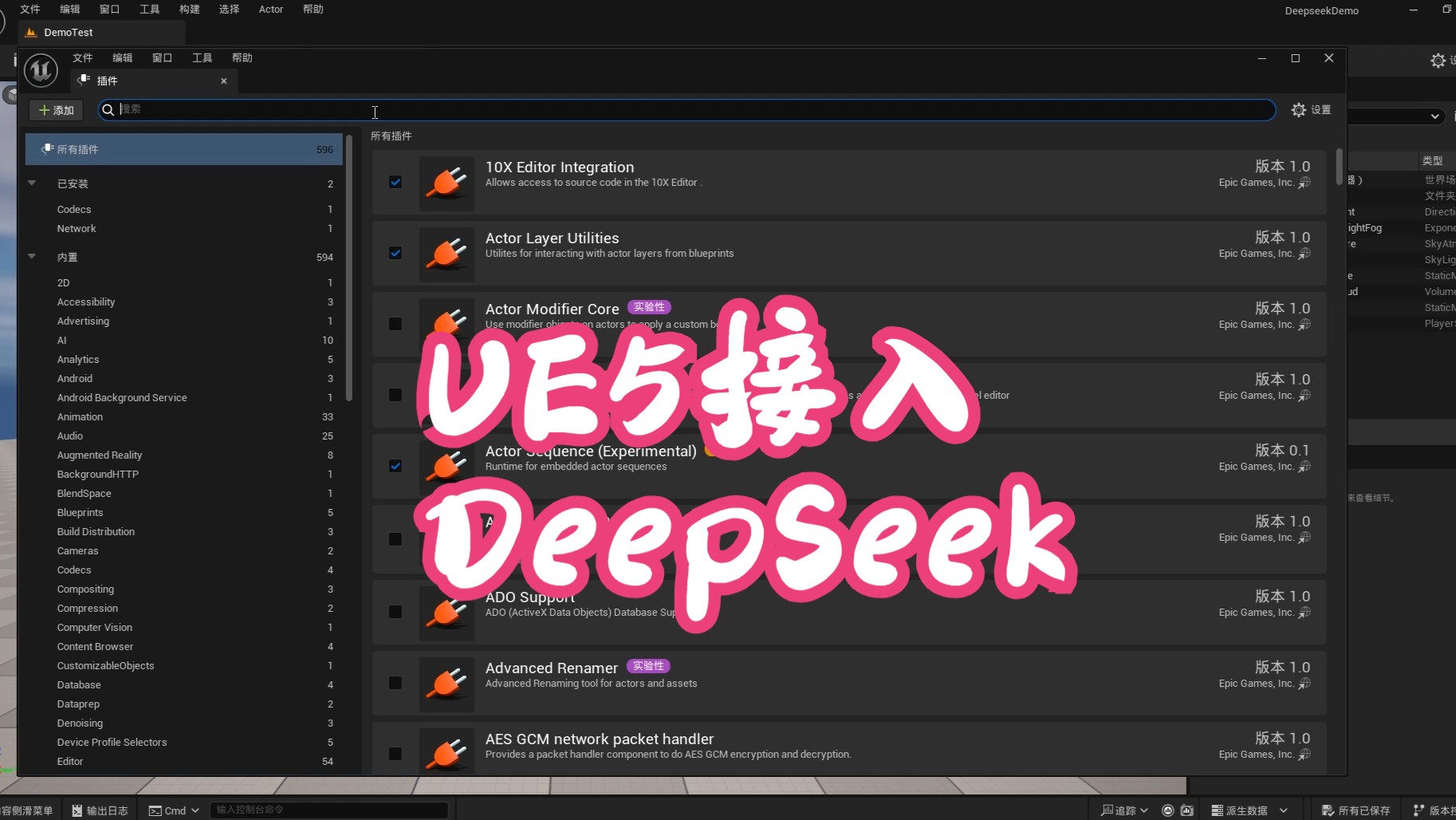
Task: Open the plugin settings gear icon
Action: point(1301,110)
